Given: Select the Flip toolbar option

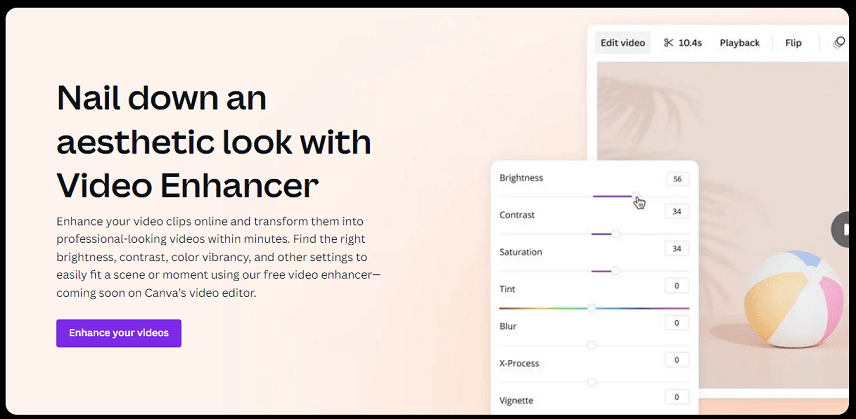Looking at the screenshot, I should 793,43.
